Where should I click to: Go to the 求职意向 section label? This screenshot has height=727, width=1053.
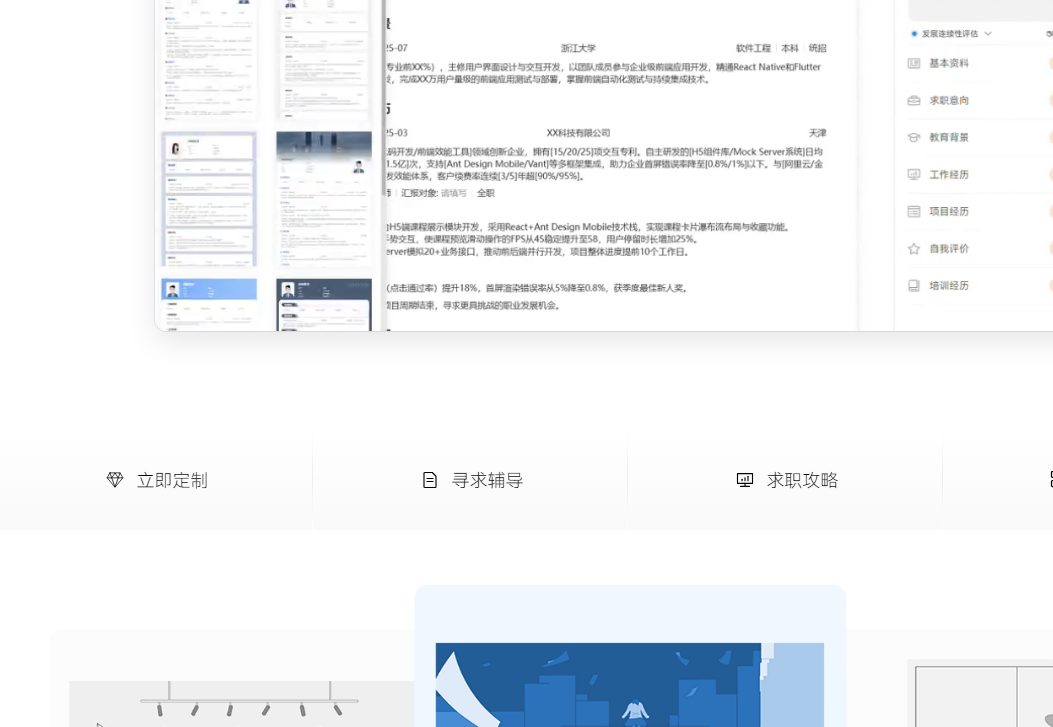click(948, 100)
